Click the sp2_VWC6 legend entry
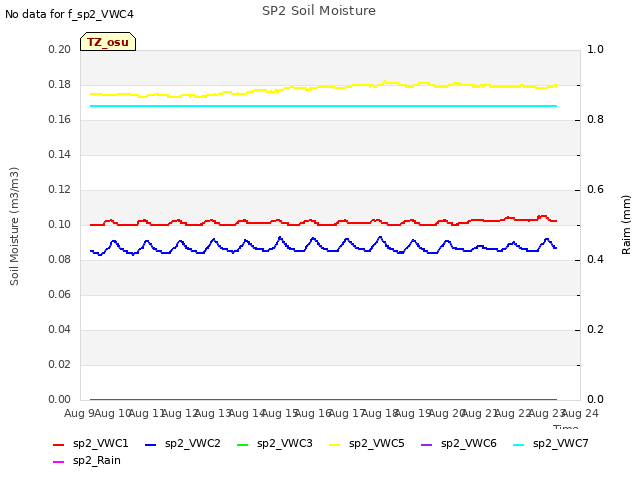The width and height of the screenshot is (640, 480). point(459,443)
